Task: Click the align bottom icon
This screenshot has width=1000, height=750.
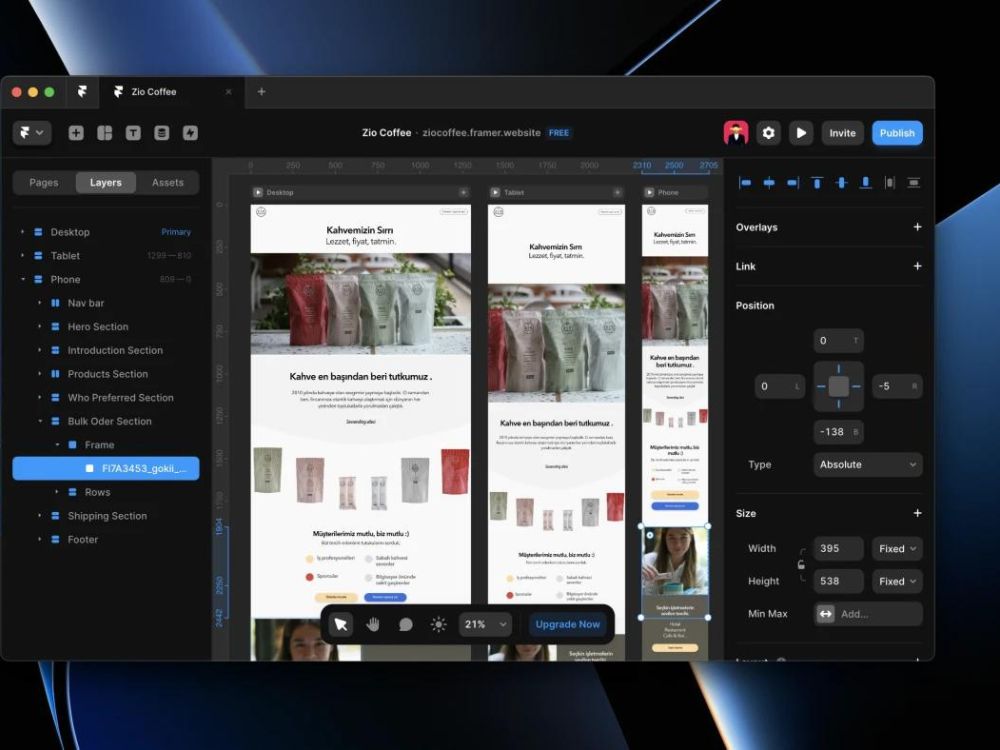Action: tap(865, 183)
